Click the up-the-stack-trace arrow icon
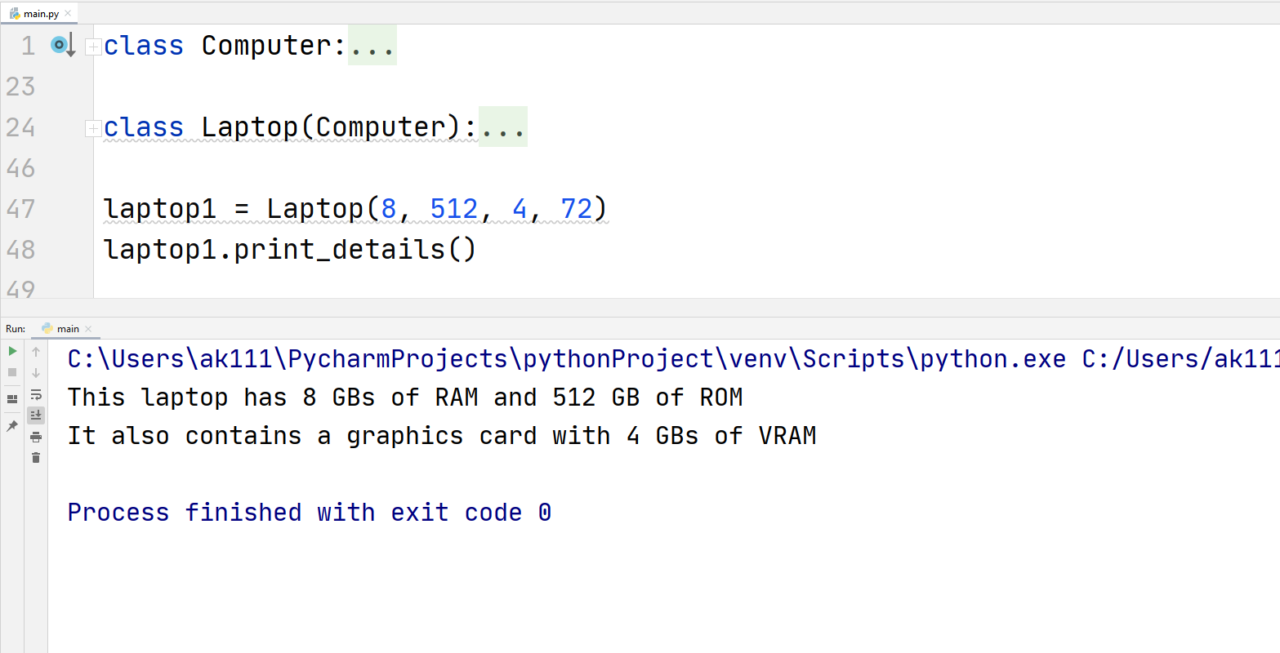This screenshot has width=1280, height=653. (36, 352)
